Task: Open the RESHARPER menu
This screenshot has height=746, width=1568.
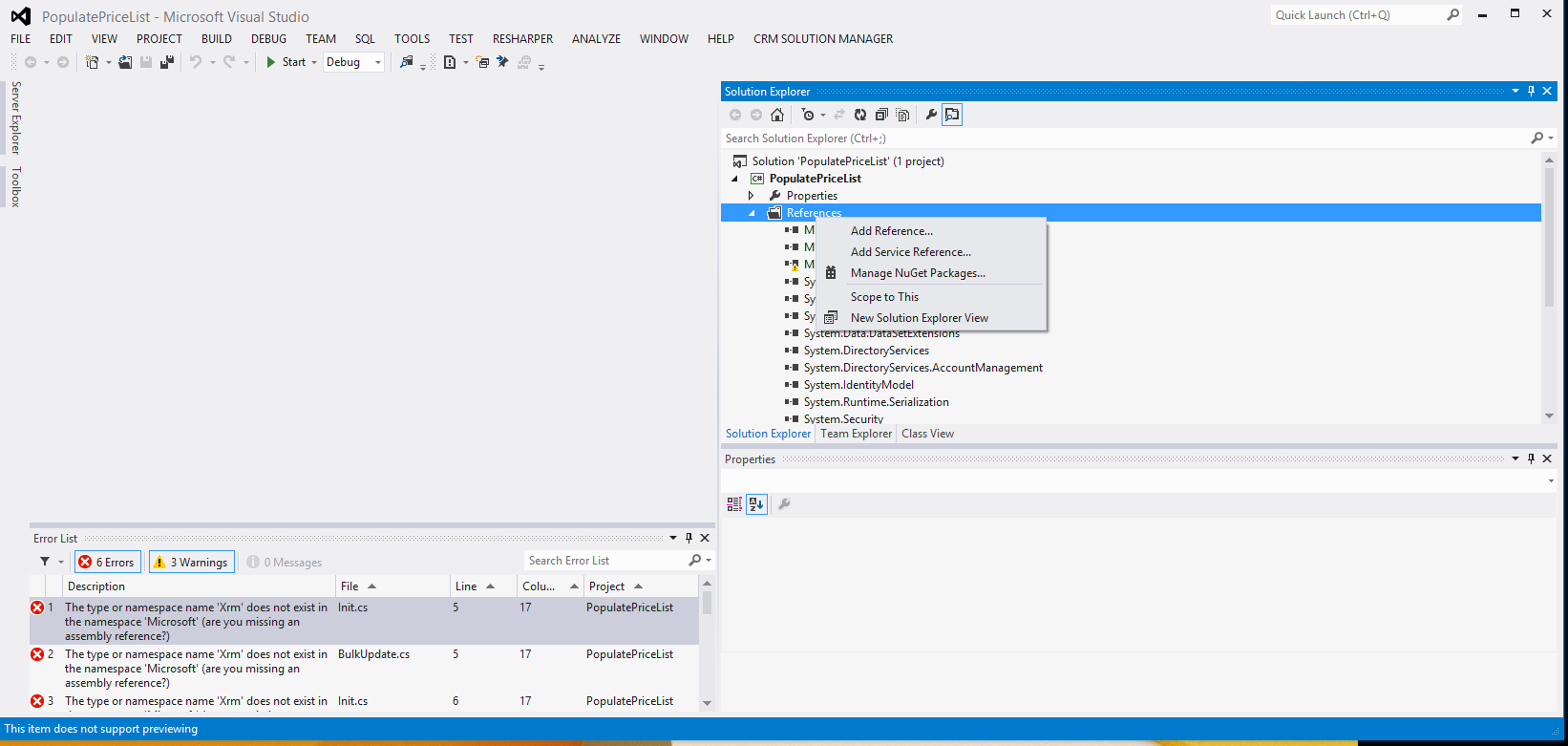Action: pyautogui.click(x=522, y=39)
